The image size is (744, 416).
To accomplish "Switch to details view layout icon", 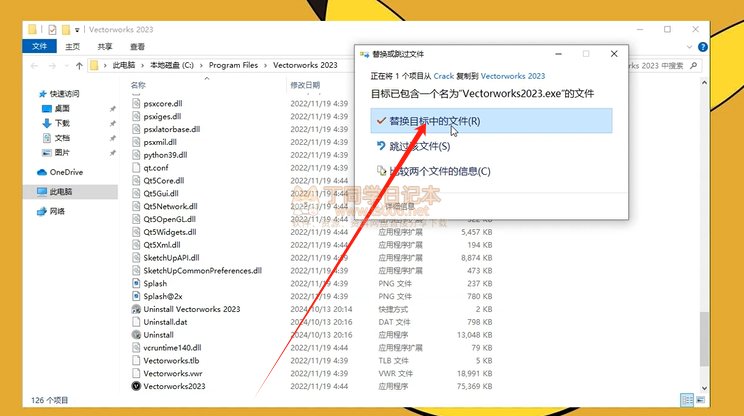I will point(687,400).
